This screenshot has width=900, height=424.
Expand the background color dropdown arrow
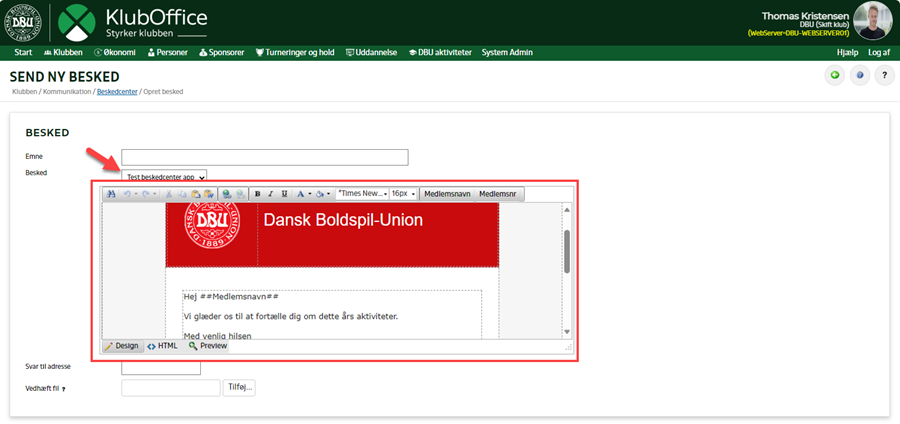328,194
